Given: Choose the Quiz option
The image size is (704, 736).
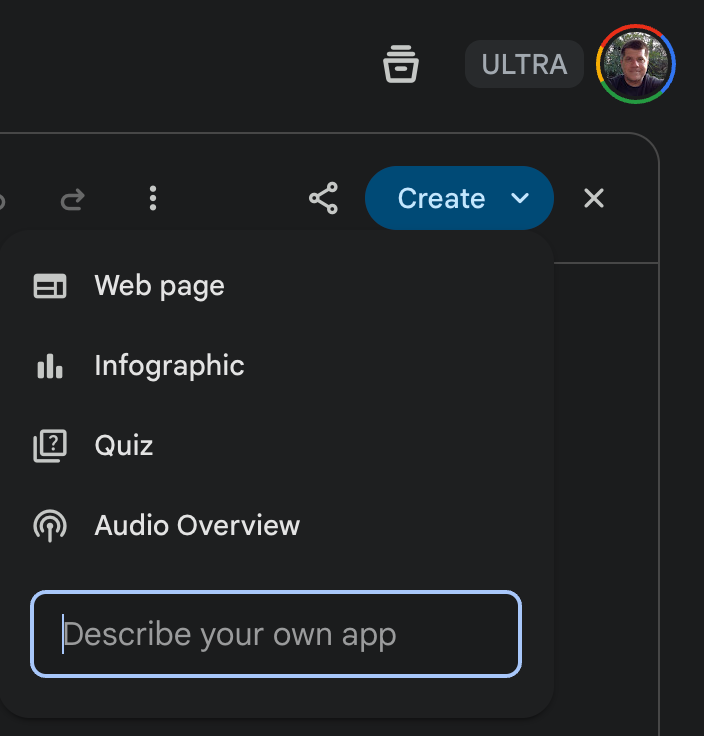Looking at the screenshot, I should click(x=277, y=445).
